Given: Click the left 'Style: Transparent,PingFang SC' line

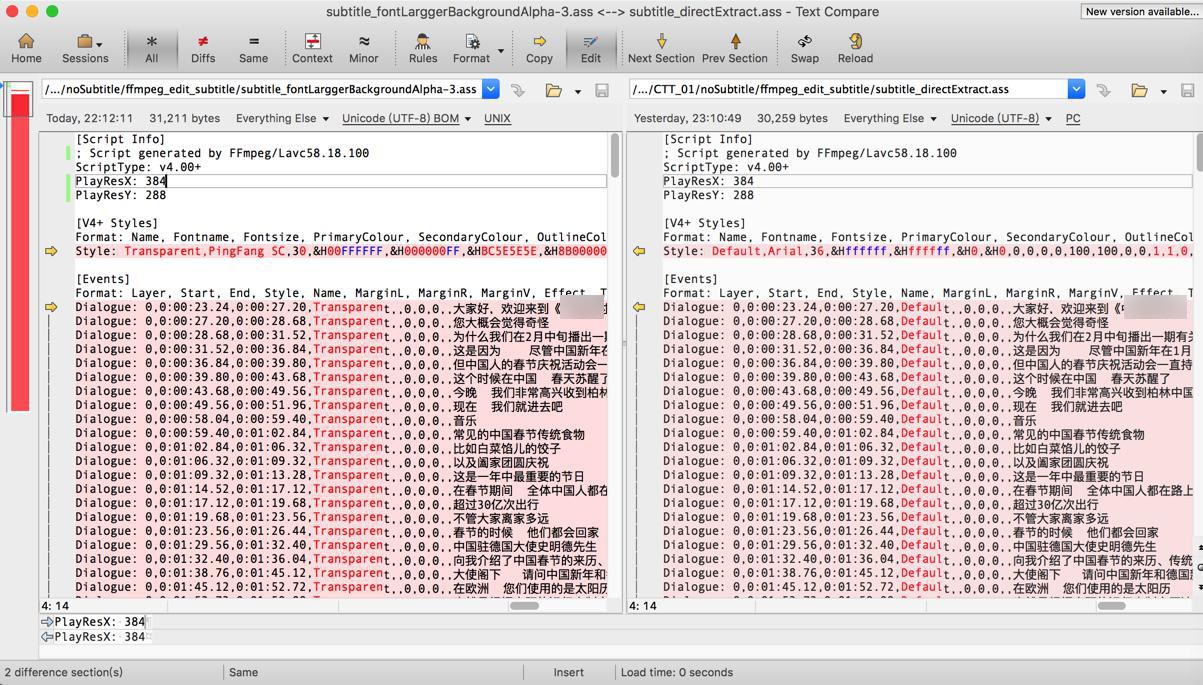Looking at the screenshot, I should [340, 251].
